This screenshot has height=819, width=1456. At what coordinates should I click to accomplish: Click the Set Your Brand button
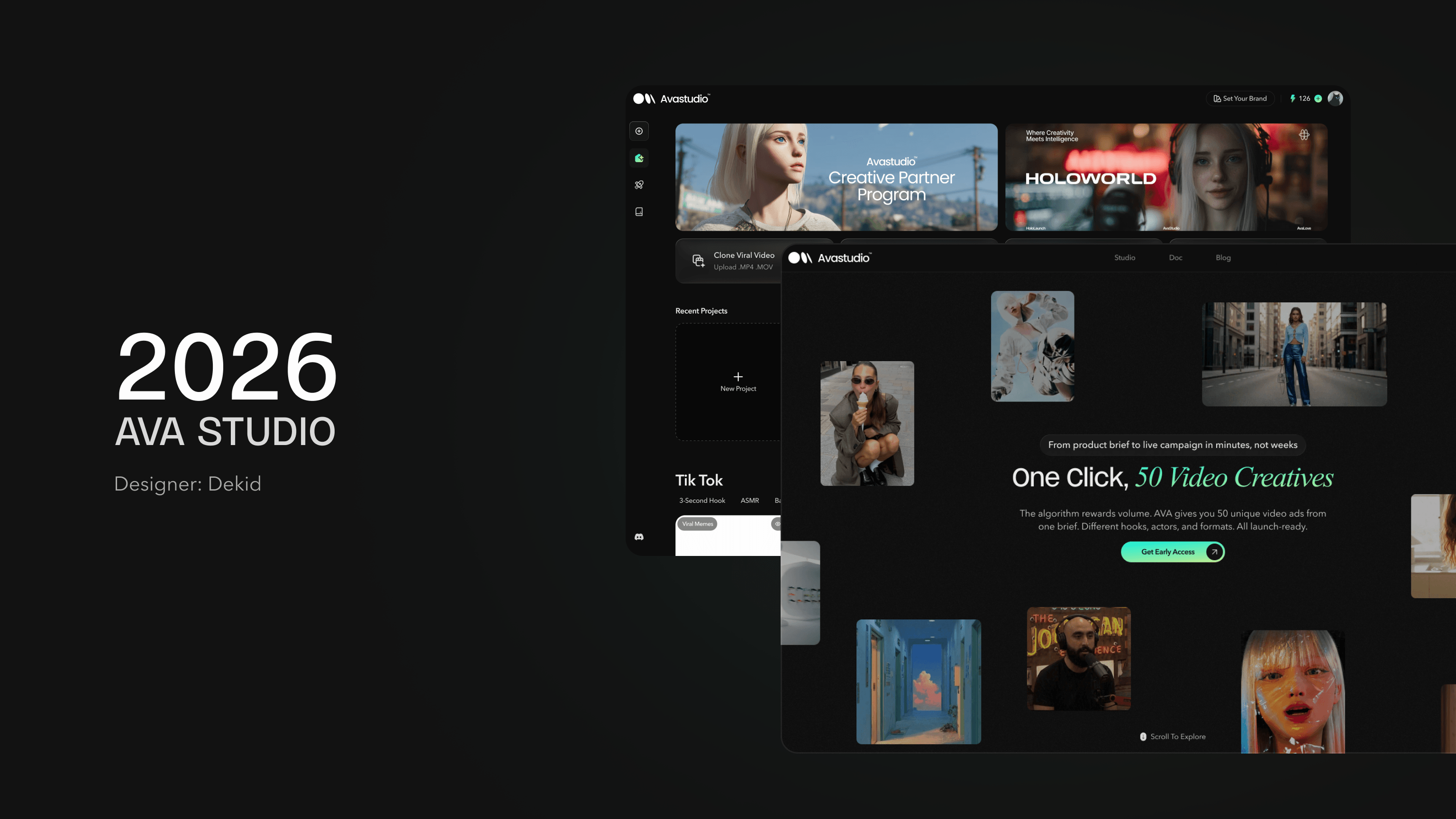click(1240, 99)
